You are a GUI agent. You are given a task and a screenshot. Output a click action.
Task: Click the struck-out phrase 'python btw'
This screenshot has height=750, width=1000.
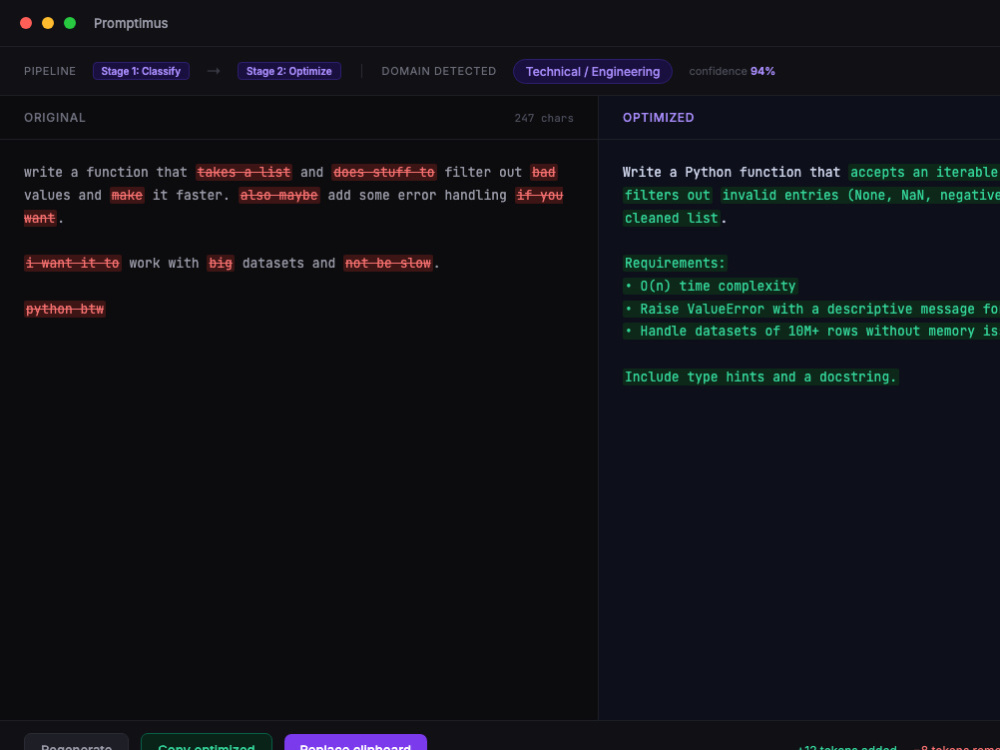point(65,309)
